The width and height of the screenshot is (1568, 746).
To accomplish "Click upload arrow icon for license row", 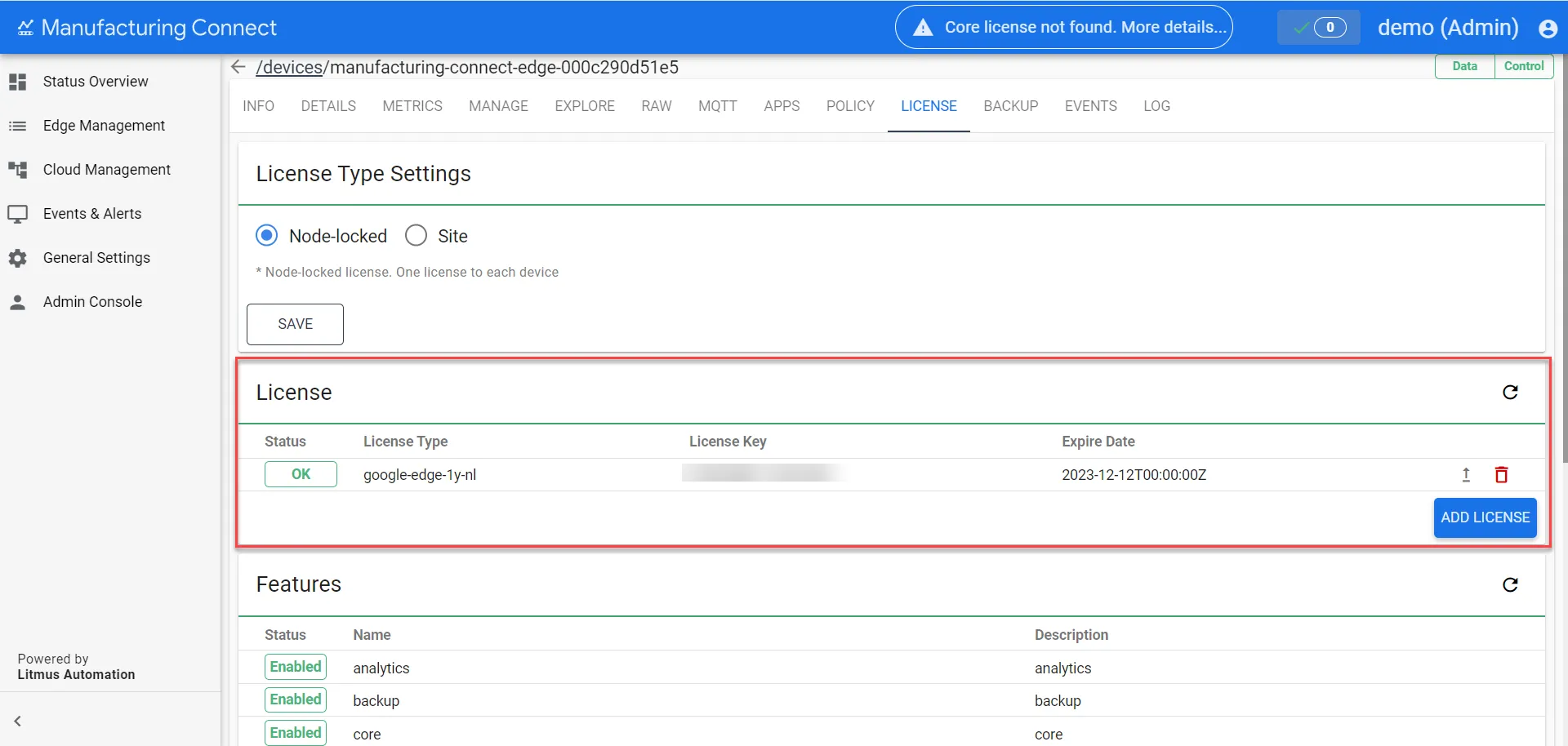I will (x=1466, y=475).
